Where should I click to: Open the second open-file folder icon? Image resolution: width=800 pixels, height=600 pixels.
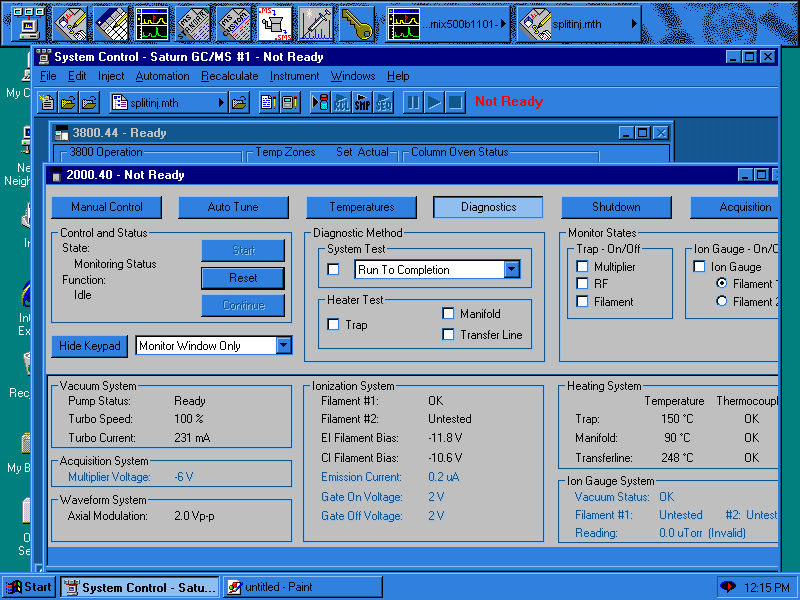tap(89, 103)
